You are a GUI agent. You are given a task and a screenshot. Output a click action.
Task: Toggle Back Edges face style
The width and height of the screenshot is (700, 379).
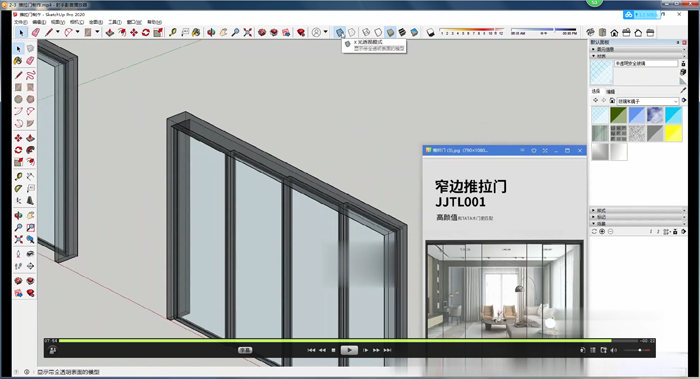click(352, 33)
